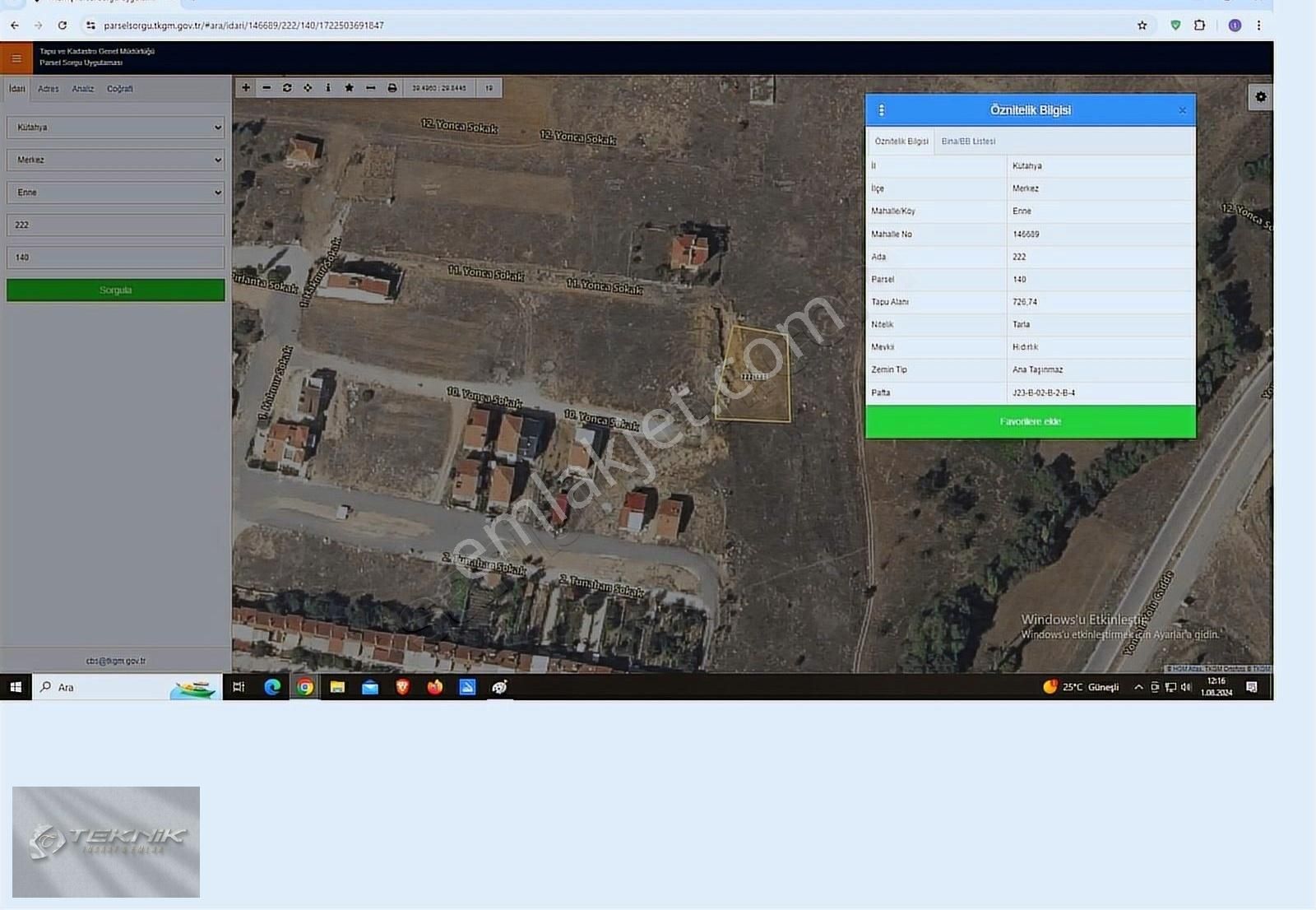Click the Tapu Alanı value 726,74

(x=1024, y=302)
